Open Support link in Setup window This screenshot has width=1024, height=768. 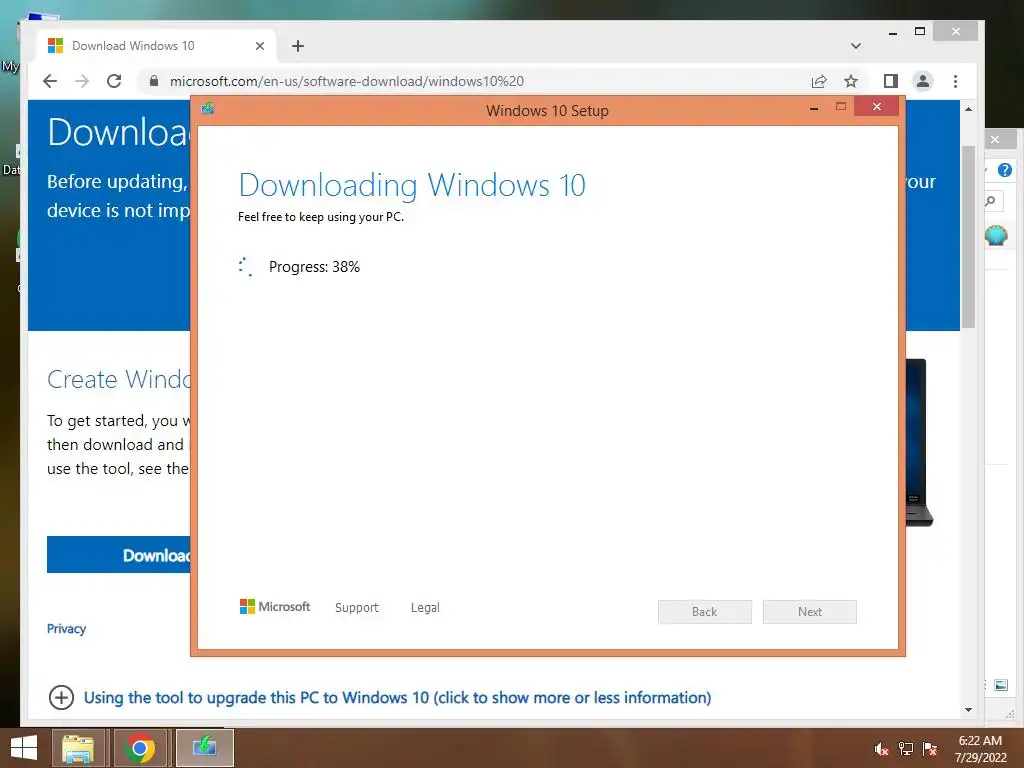point(357,607)
